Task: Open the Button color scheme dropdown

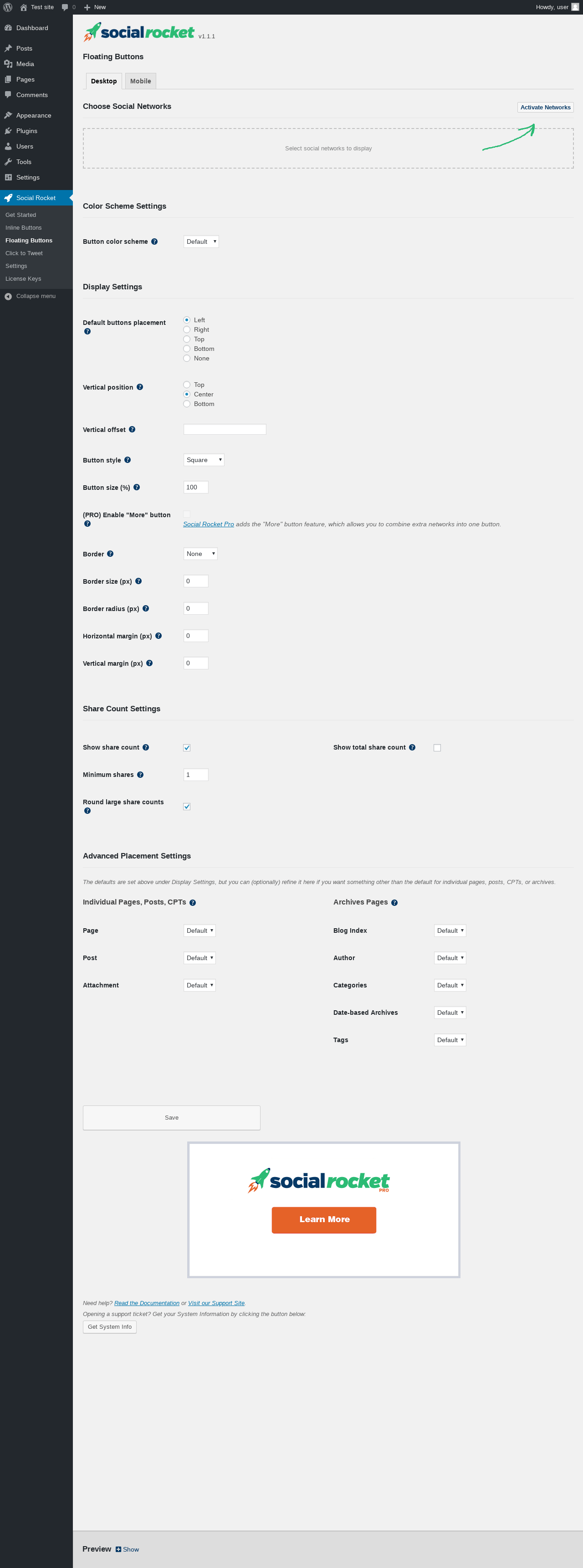Action: 201,242
